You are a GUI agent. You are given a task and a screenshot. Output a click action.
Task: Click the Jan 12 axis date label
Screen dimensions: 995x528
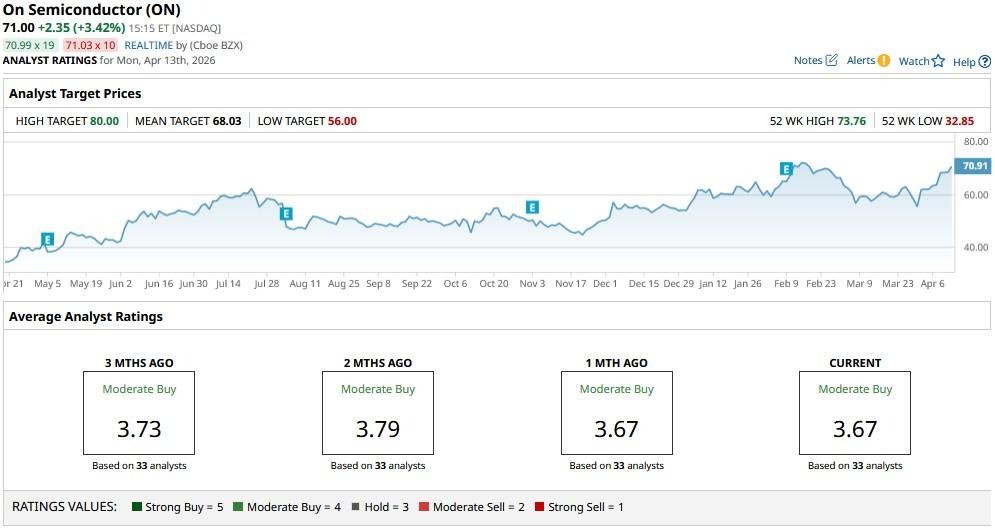coord(713,284)
